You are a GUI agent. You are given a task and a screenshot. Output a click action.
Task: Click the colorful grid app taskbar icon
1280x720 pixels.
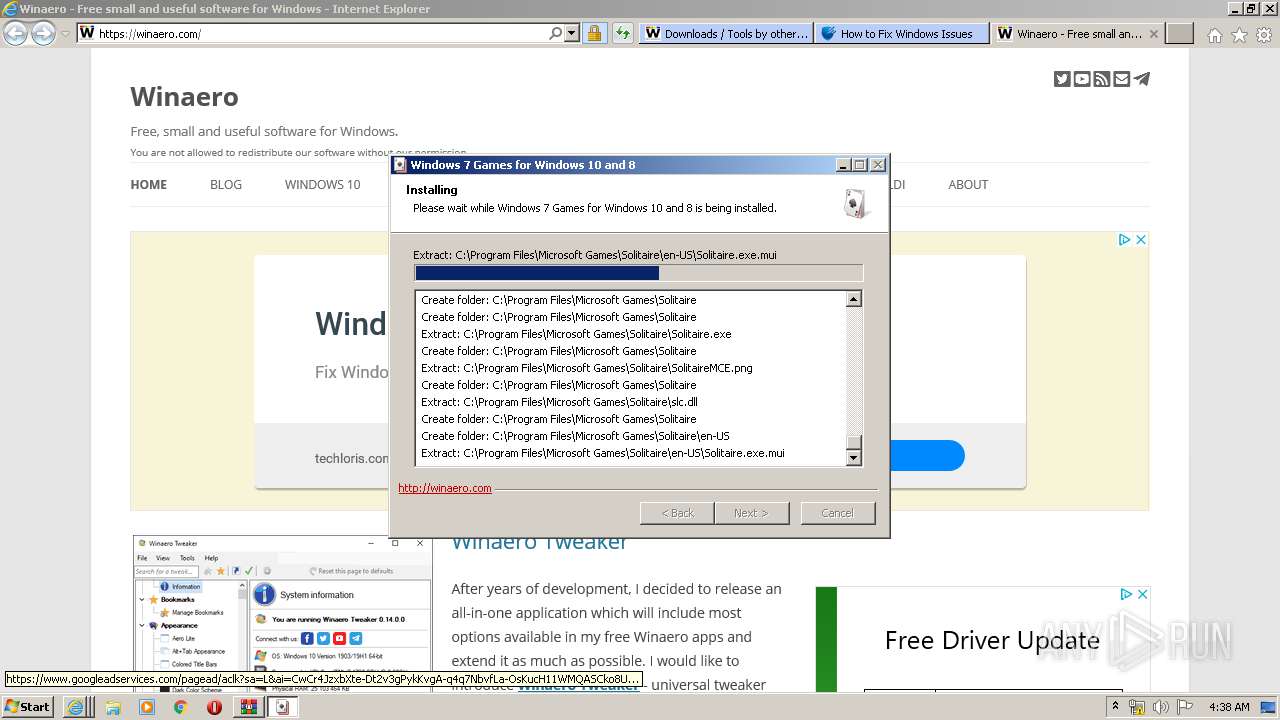click(248, 706)
